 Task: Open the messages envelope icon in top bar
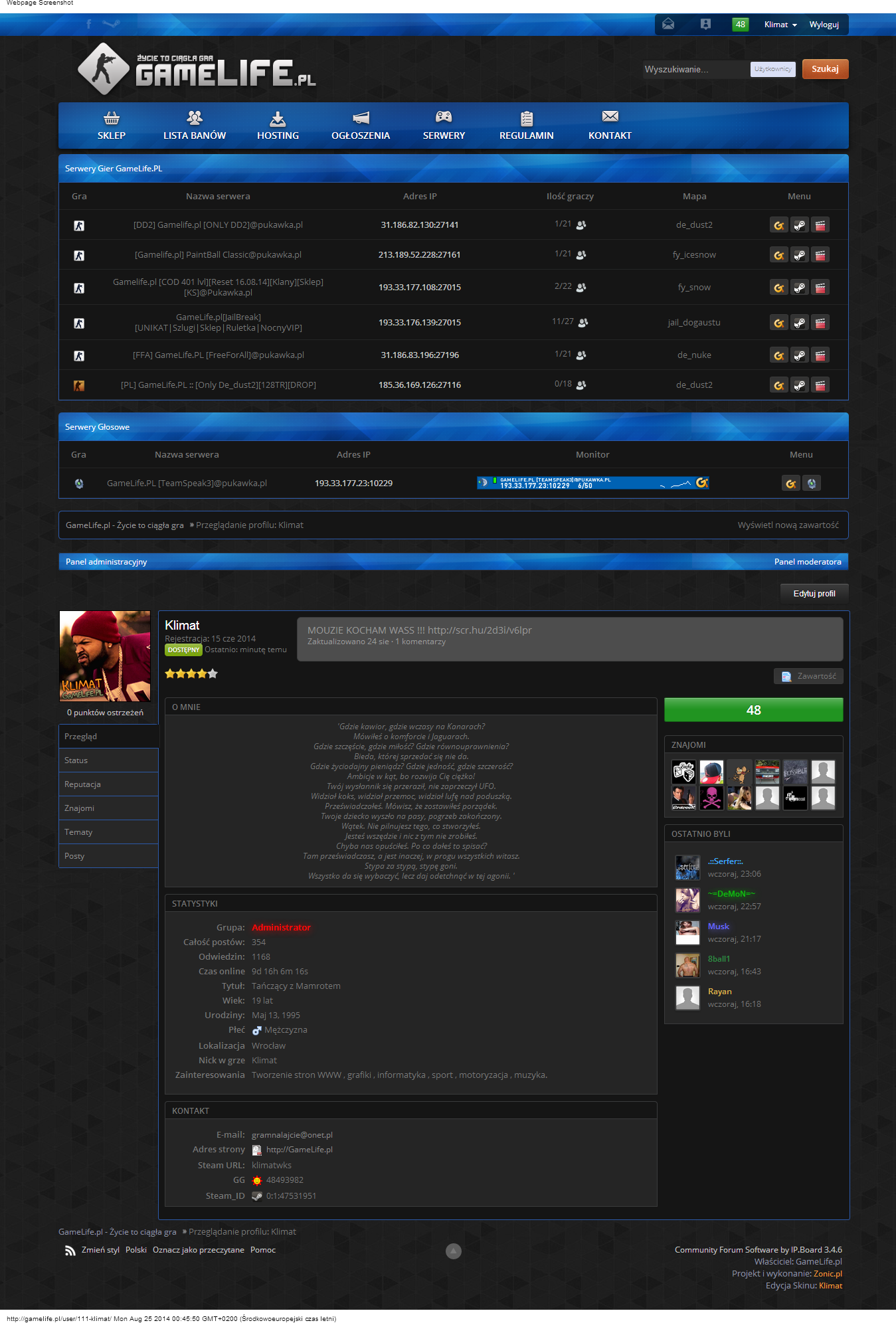point(668,25)
